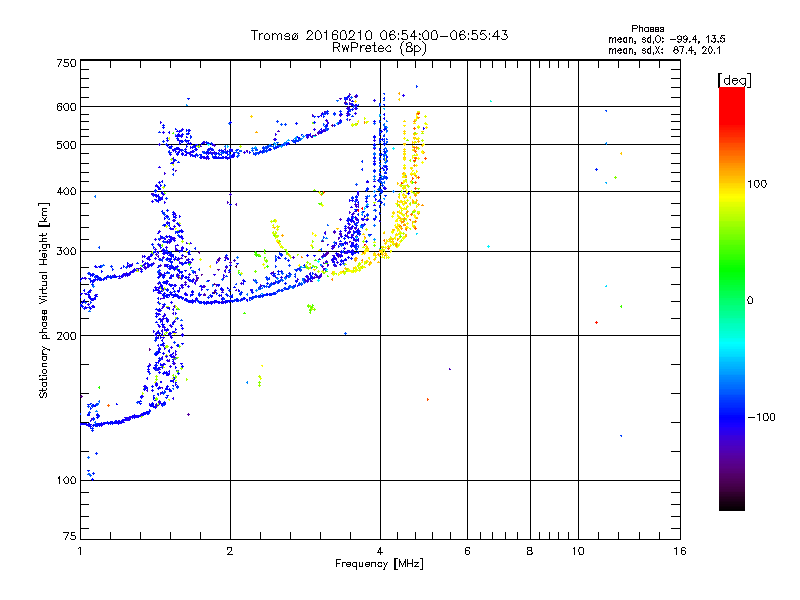Click the y-axis tick label '500'
The height and width of the screenshot is (600, 800).
pos(66,145)
